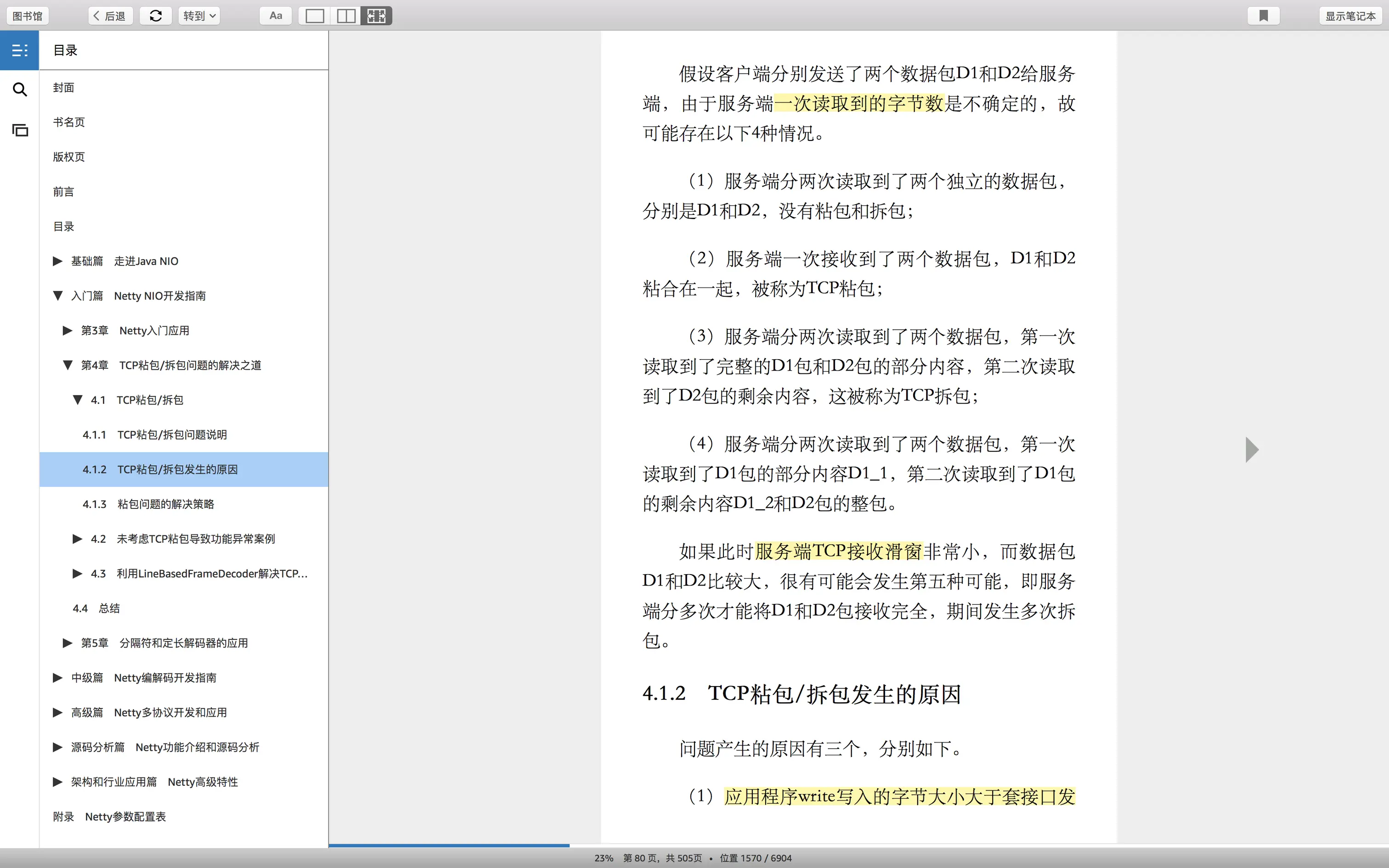Click the refresh sync icon

click(x=156, y=16)
